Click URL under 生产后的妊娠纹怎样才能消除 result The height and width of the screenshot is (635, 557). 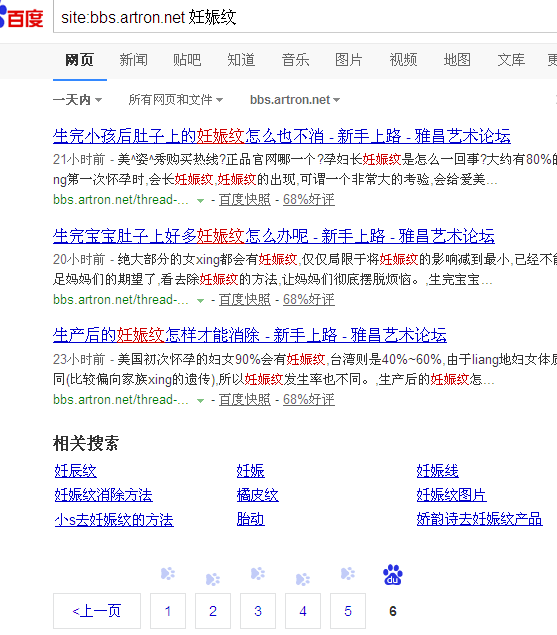click(x=121, y=400)
